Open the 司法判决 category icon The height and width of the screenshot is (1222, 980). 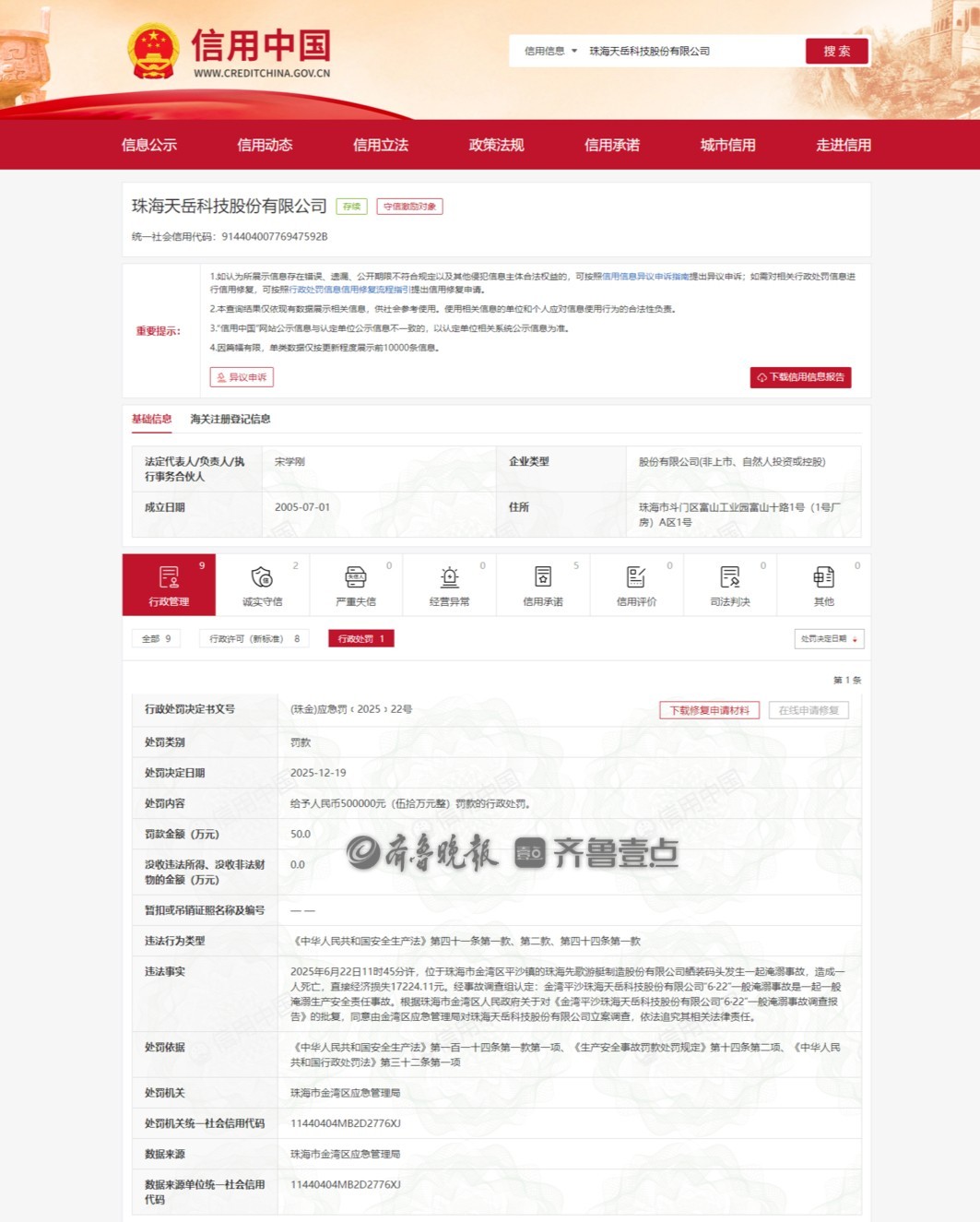click(730, 577)
